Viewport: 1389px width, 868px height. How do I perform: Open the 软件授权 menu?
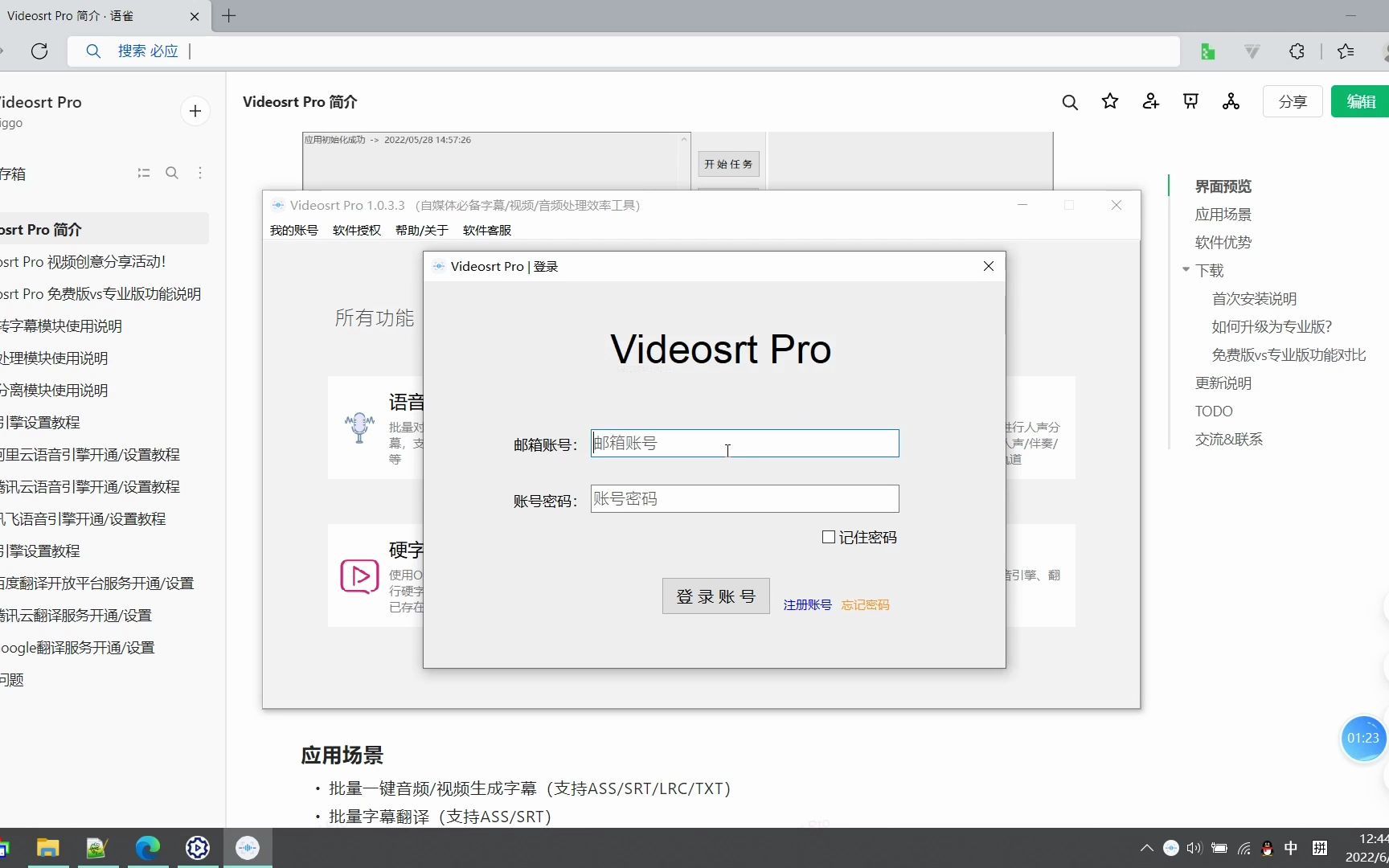coord(357,230)
